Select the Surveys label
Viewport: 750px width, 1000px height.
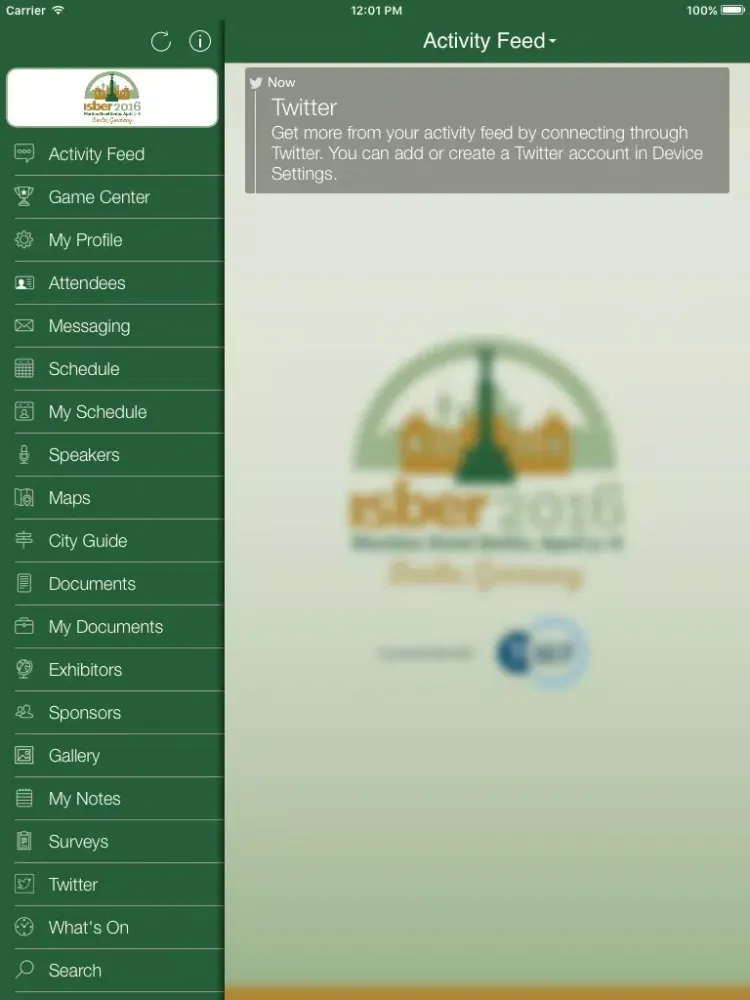point(78,842)
